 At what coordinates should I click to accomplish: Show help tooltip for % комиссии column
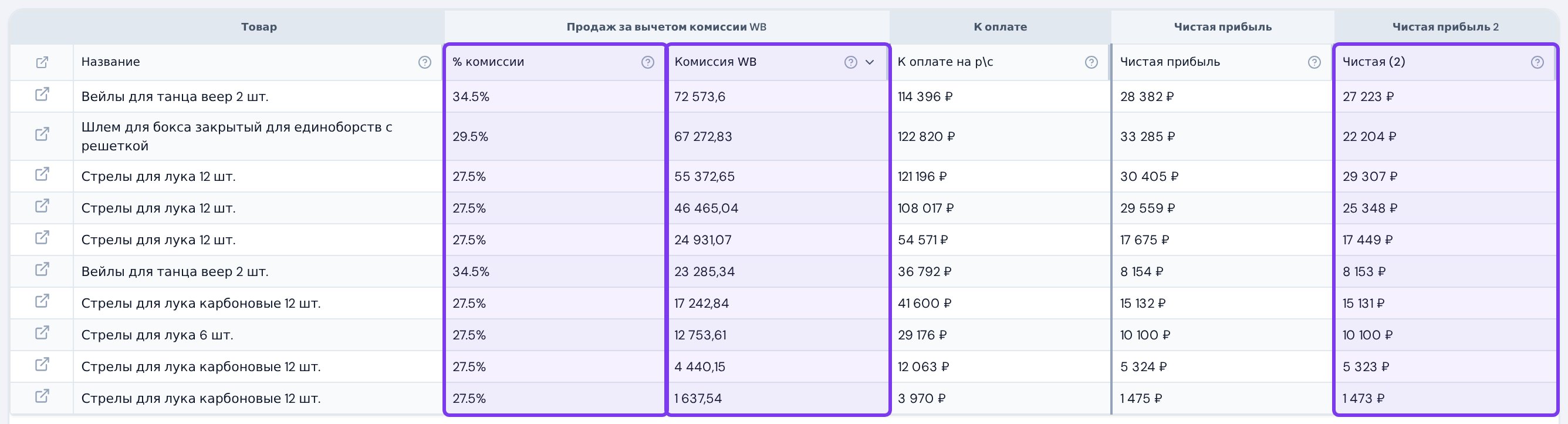click(648, 62)
